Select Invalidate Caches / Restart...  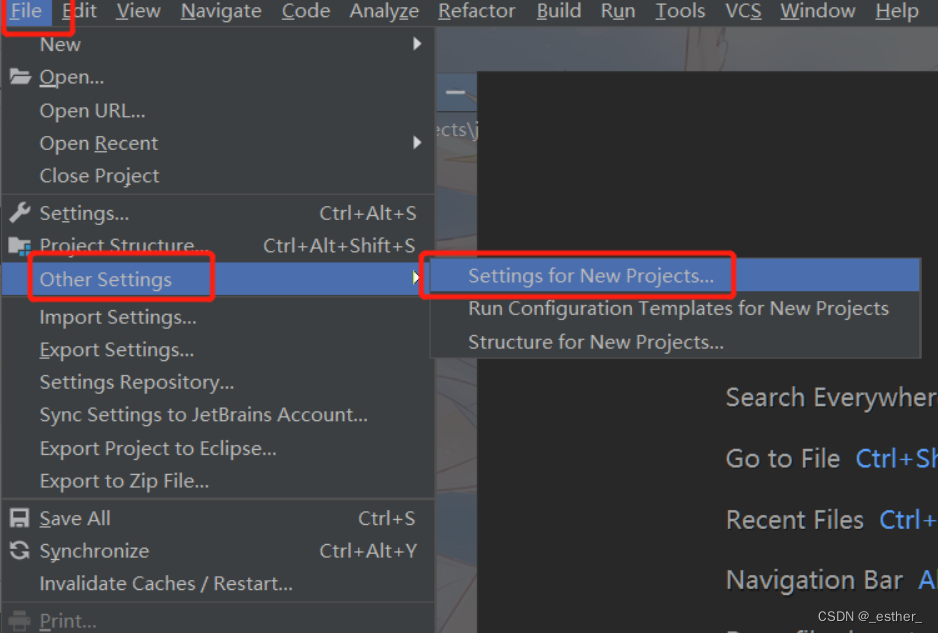tap(218, 584)
